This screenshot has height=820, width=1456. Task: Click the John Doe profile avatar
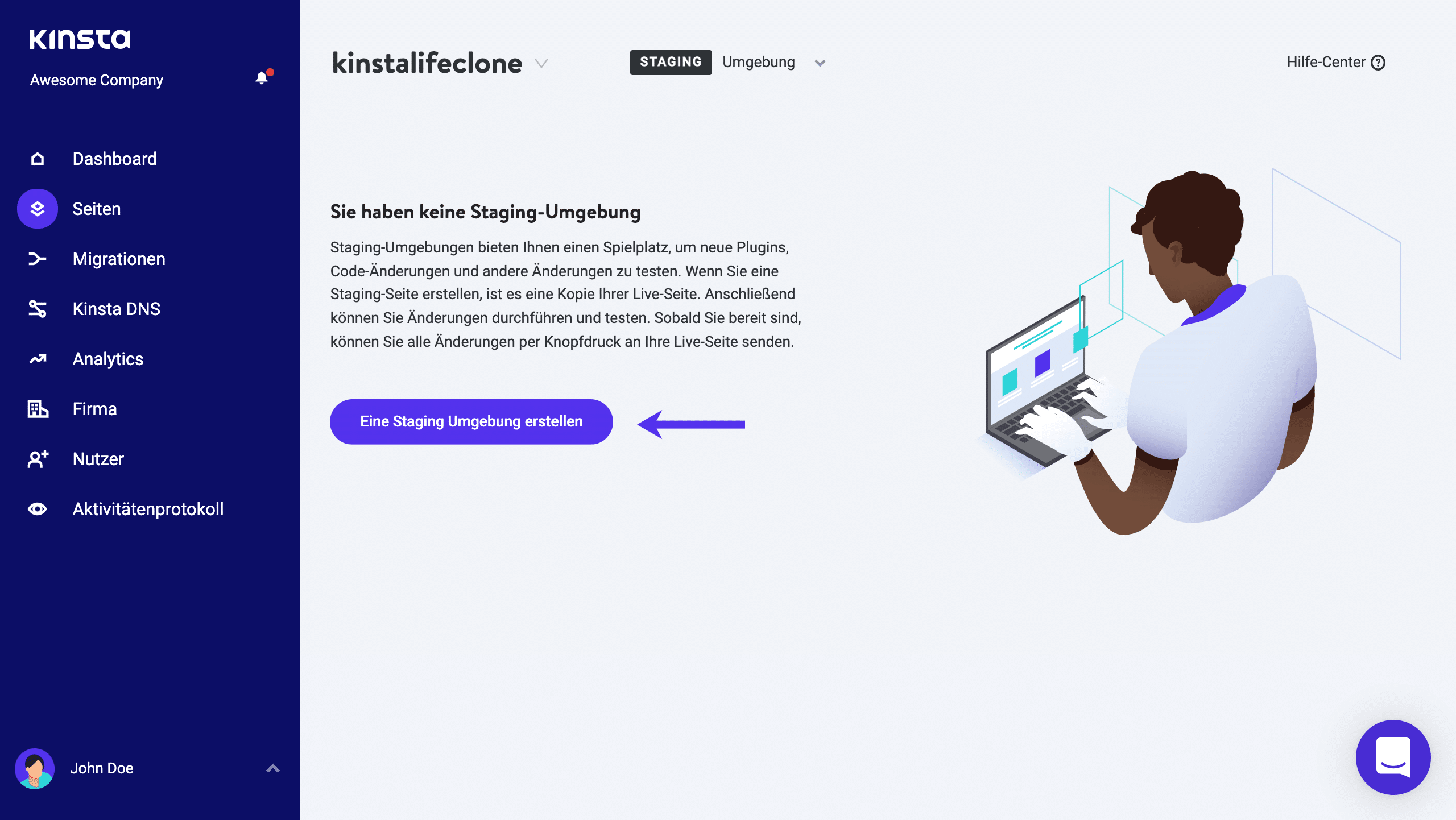[x=35, y=768]
